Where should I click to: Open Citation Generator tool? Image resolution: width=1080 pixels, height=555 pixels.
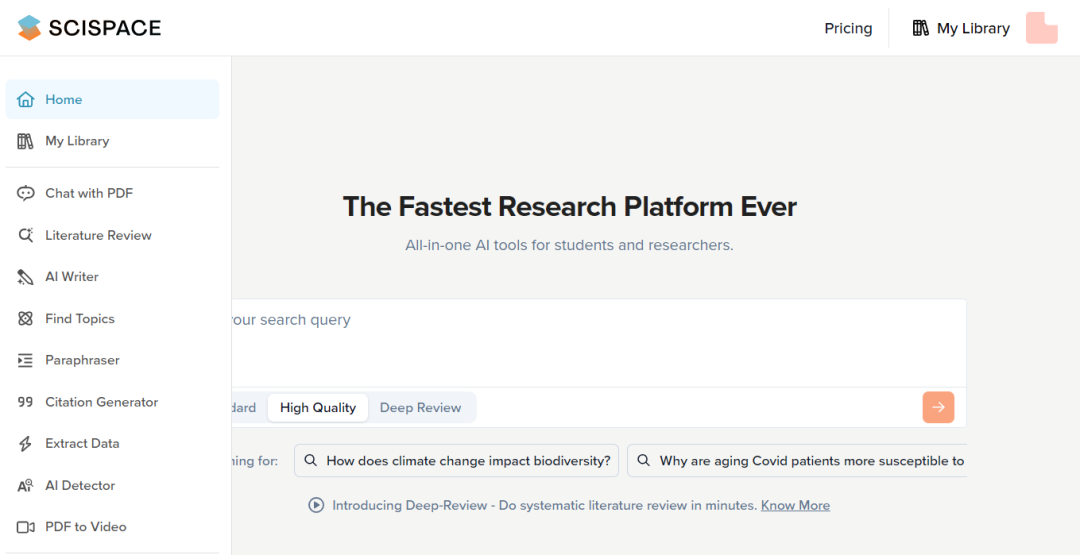point(112,402)
